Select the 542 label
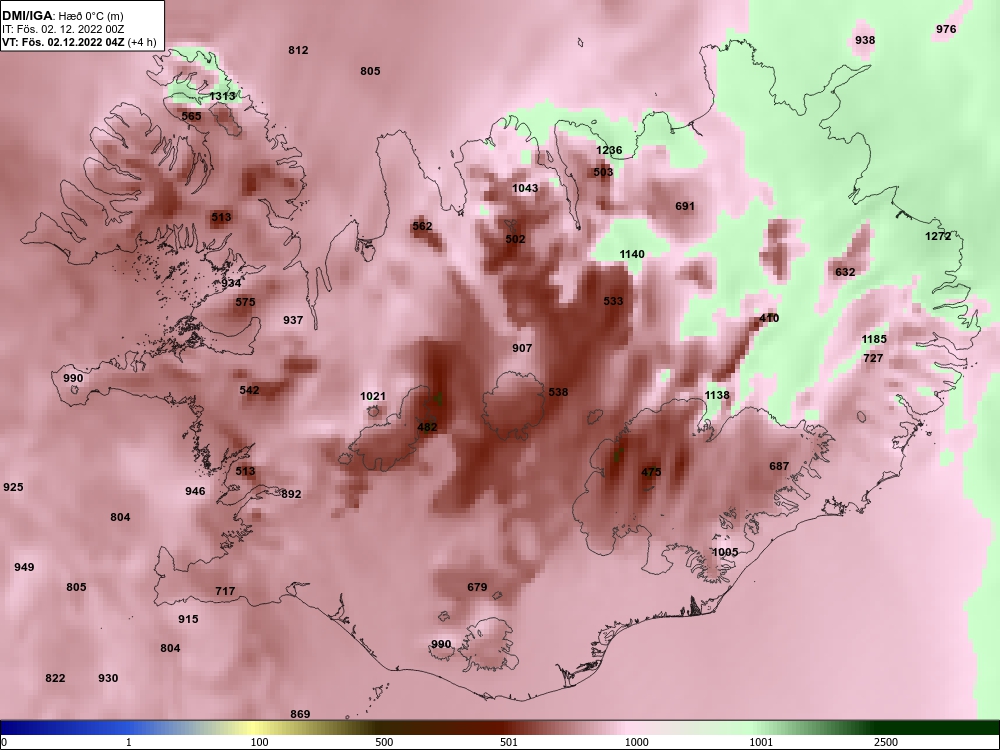 pyautogui.click(x=249, y=390)
